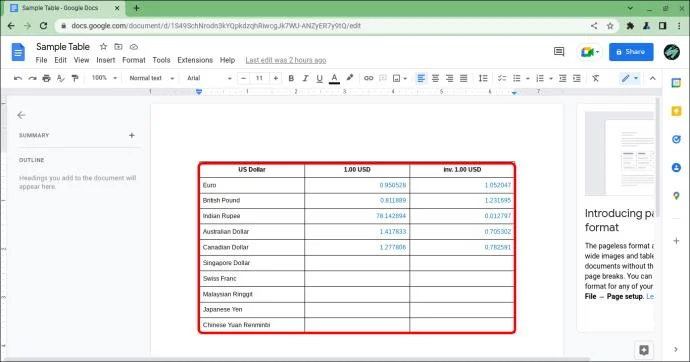The height and width of the screenshot is (362, 690).
Task: Click the Explore button at bottom right
Action: (644, 350)
